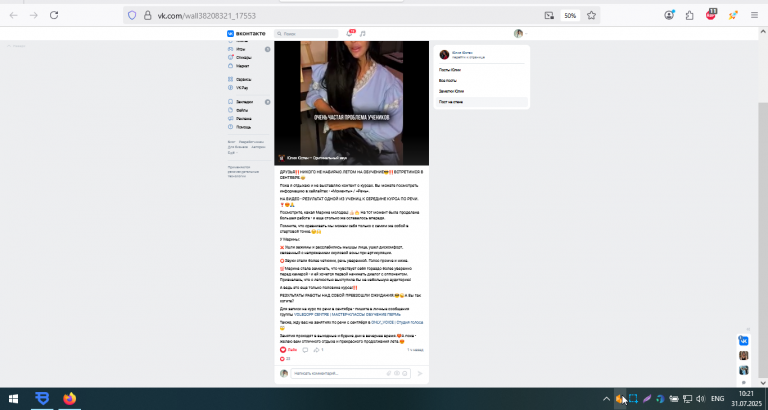View site info via the padlock icon
The image size is (768, 410).
point(147,15)
